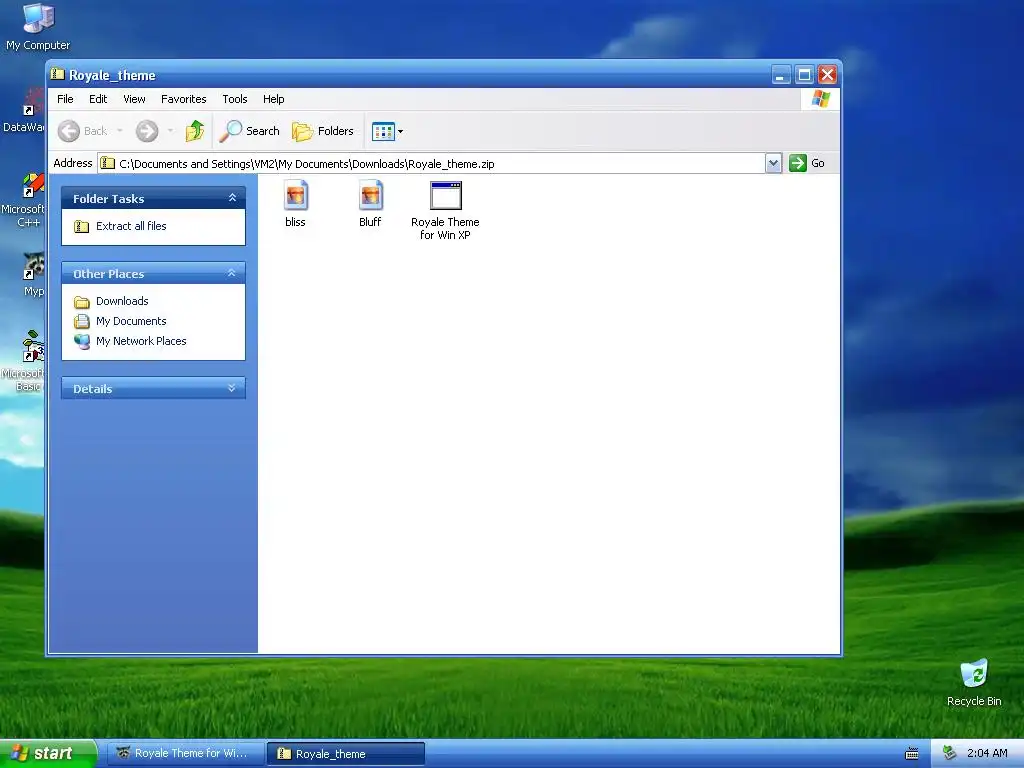Open the Tools menu
Screen dimensions: 1024x768
[234, 99]
